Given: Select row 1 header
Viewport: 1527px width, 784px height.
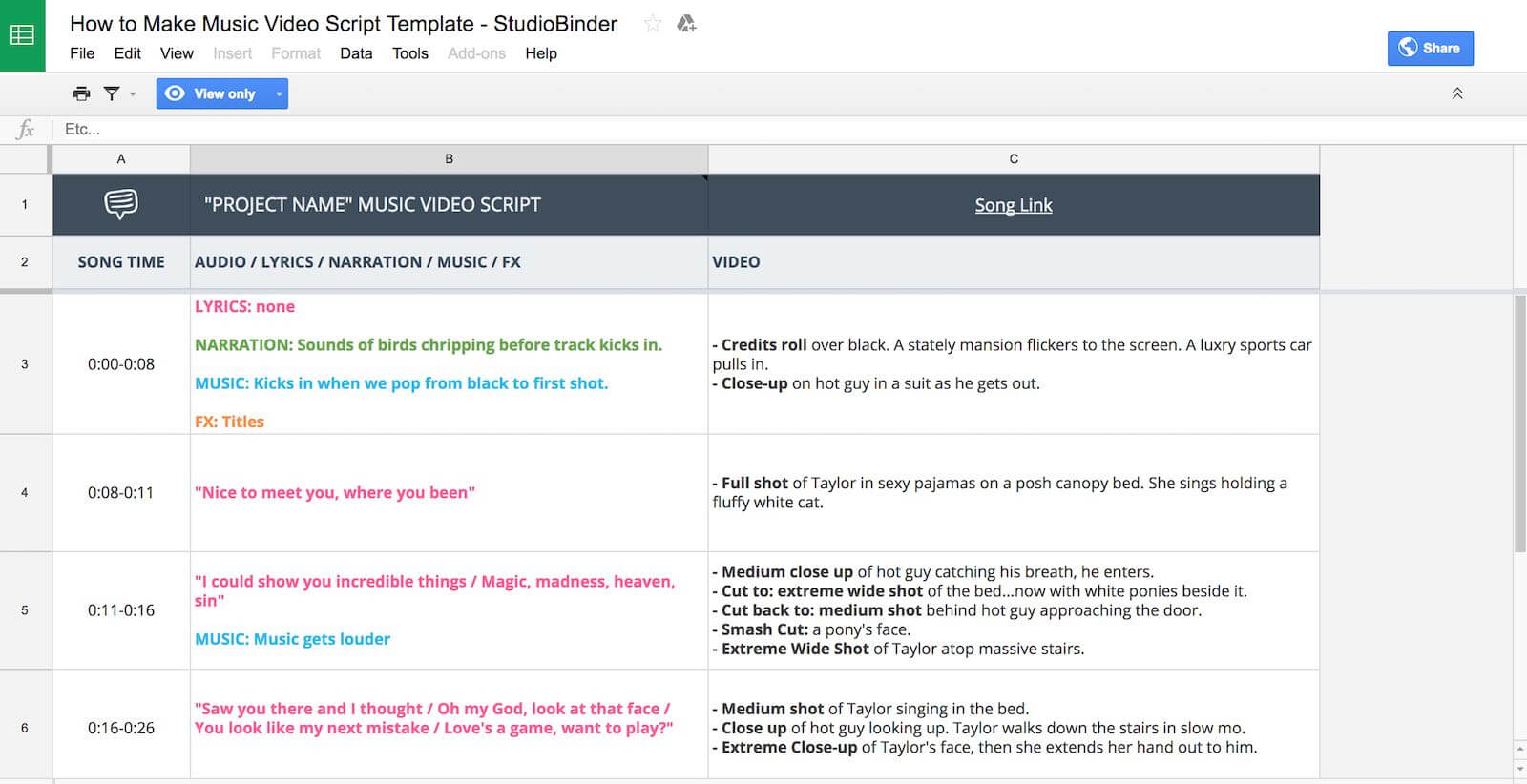Looking at the screenshot, I should pos(25,204).
